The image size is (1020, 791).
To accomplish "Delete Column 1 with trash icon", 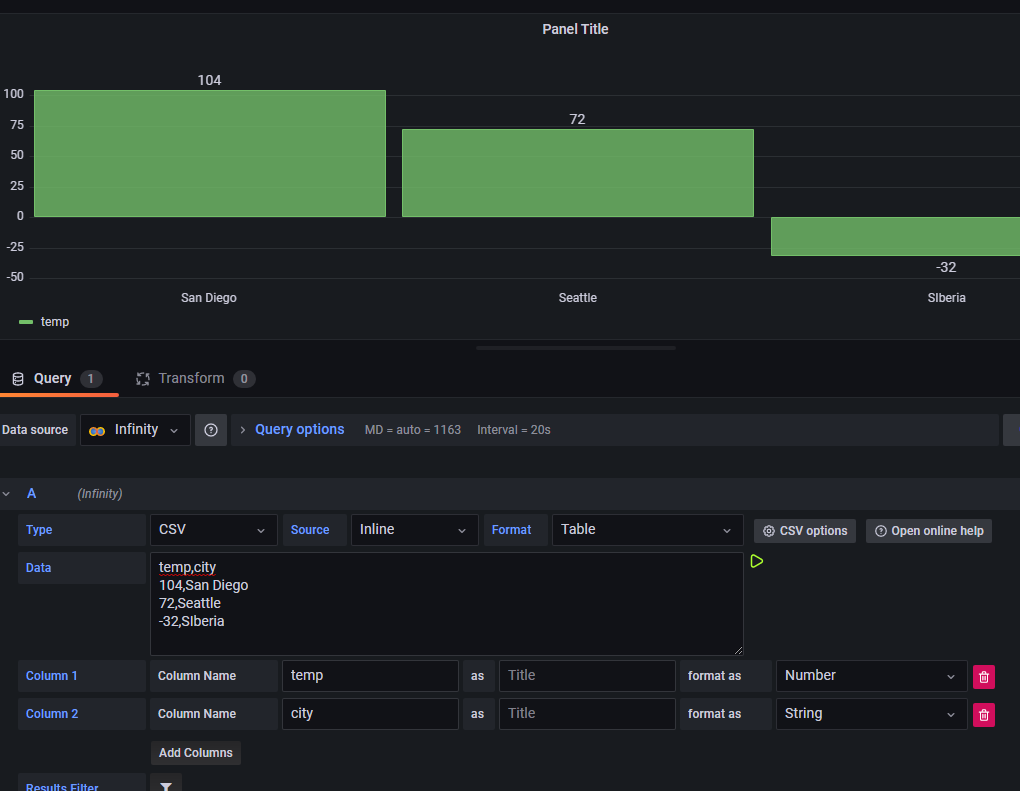I will tap(984, 677).
